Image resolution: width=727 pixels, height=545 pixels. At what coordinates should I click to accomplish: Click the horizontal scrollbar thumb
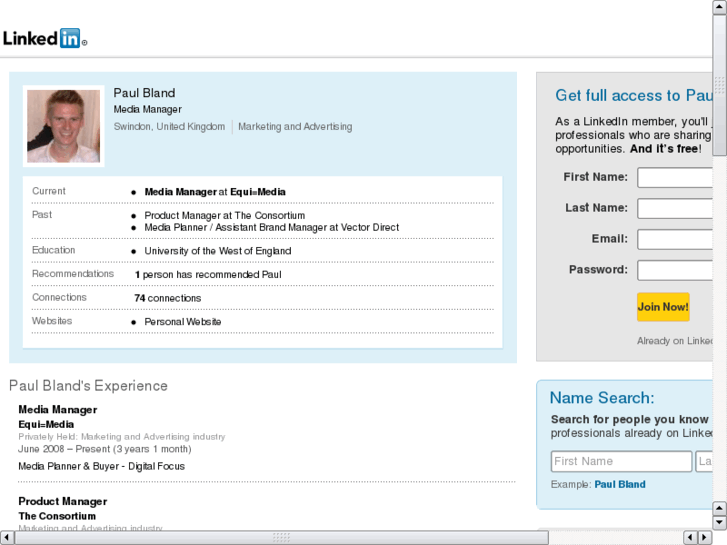[281, 538]
